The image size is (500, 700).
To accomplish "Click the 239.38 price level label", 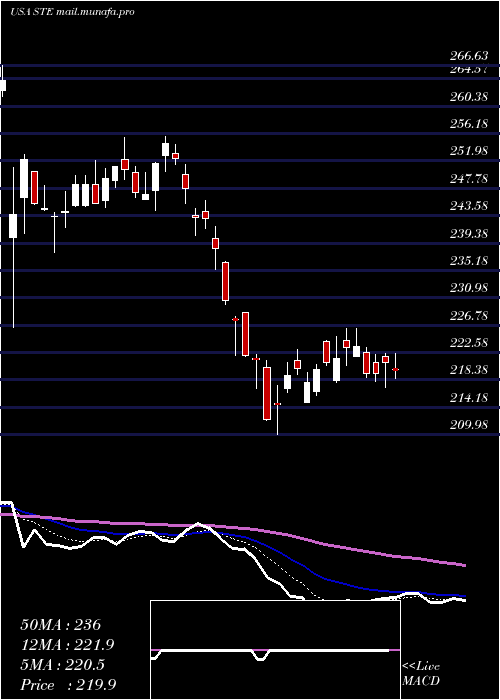I will click(468, 233).
